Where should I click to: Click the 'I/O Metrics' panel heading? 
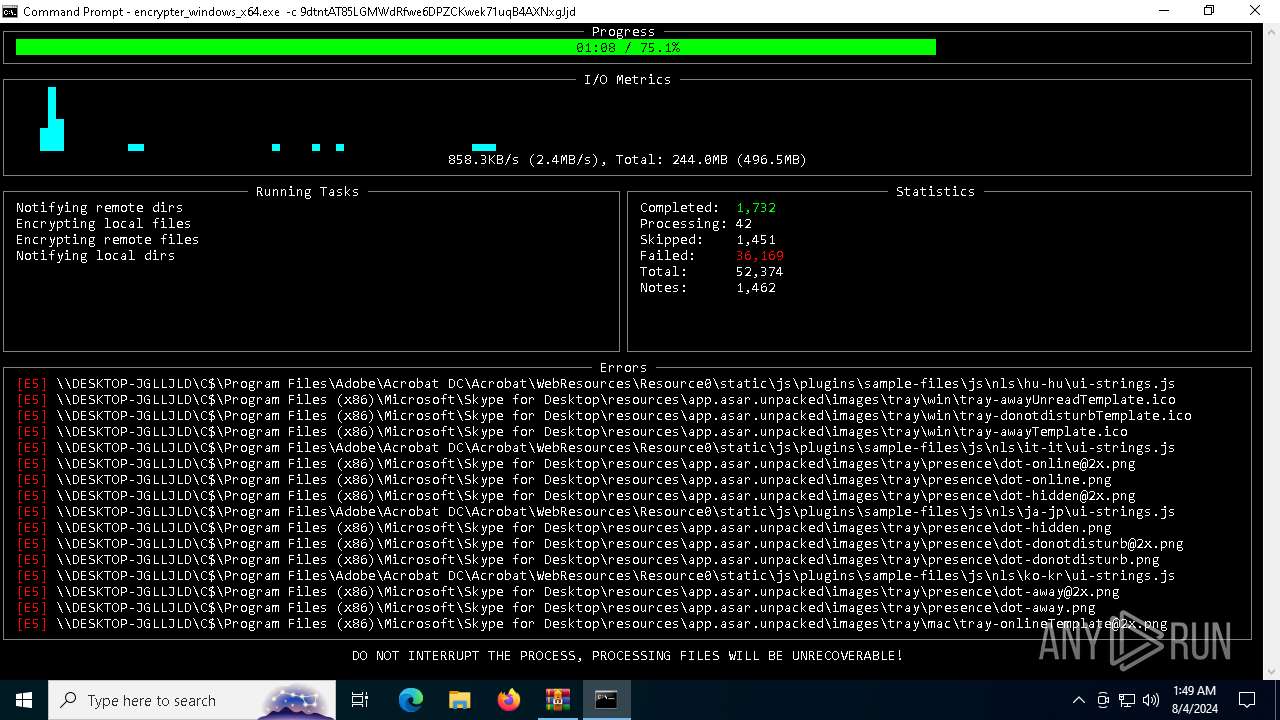pyautogui.click(x=627, y=79)
